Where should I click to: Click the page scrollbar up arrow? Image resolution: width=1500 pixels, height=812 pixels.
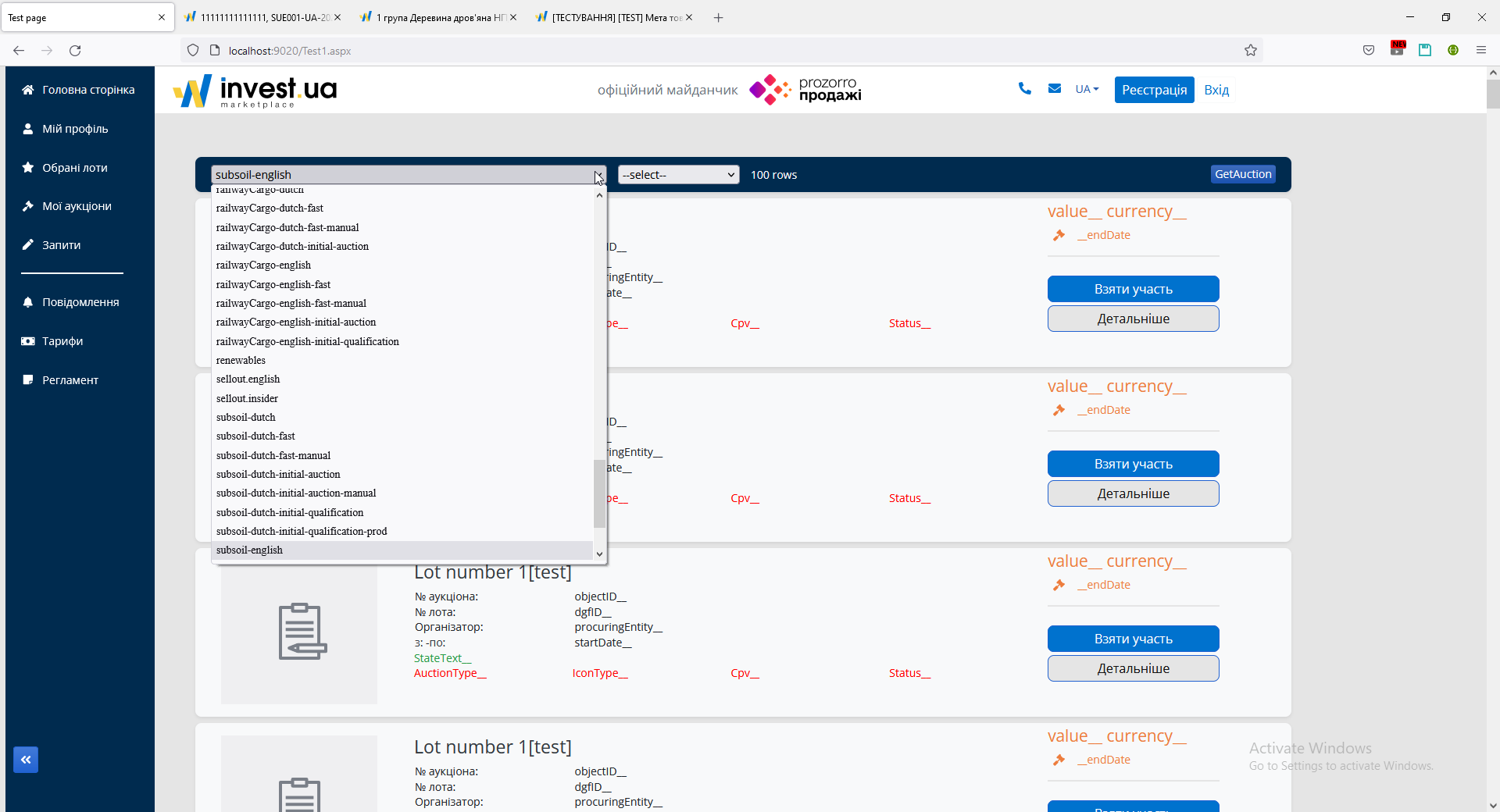pyautogui.click(x=1493, y=73)
